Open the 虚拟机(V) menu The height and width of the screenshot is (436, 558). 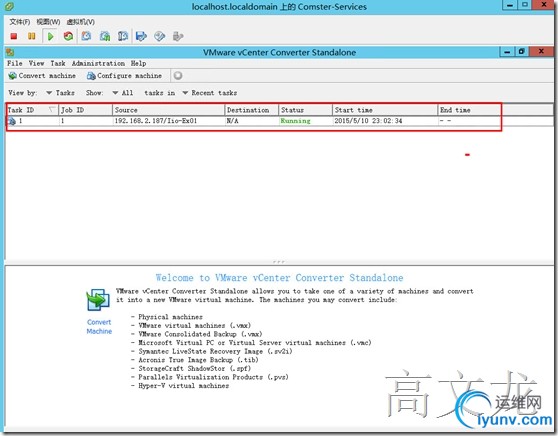[x=81, y=22]
